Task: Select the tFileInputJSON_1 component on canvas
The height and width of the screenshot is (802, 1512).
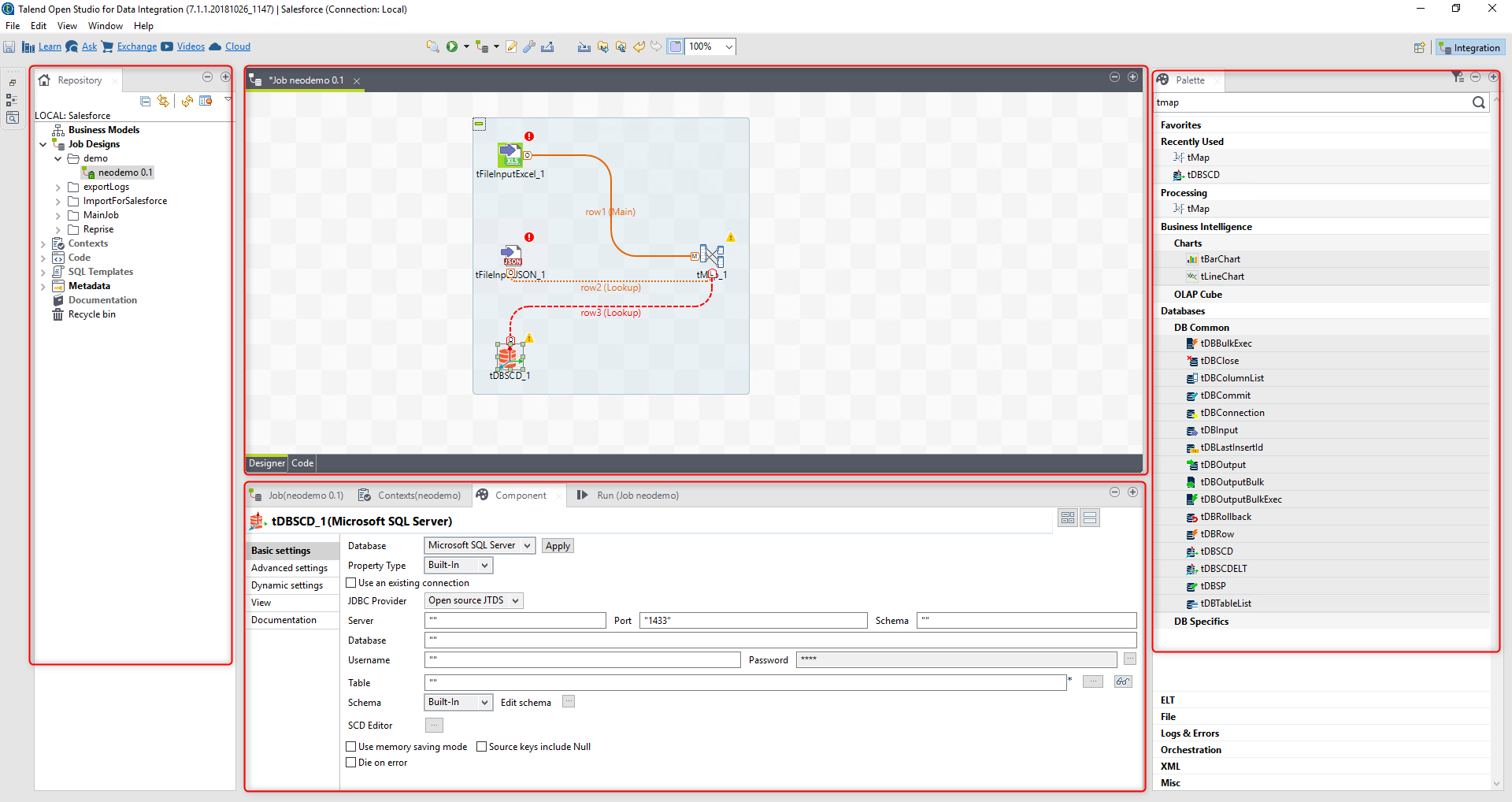Action: pos(512,256)
